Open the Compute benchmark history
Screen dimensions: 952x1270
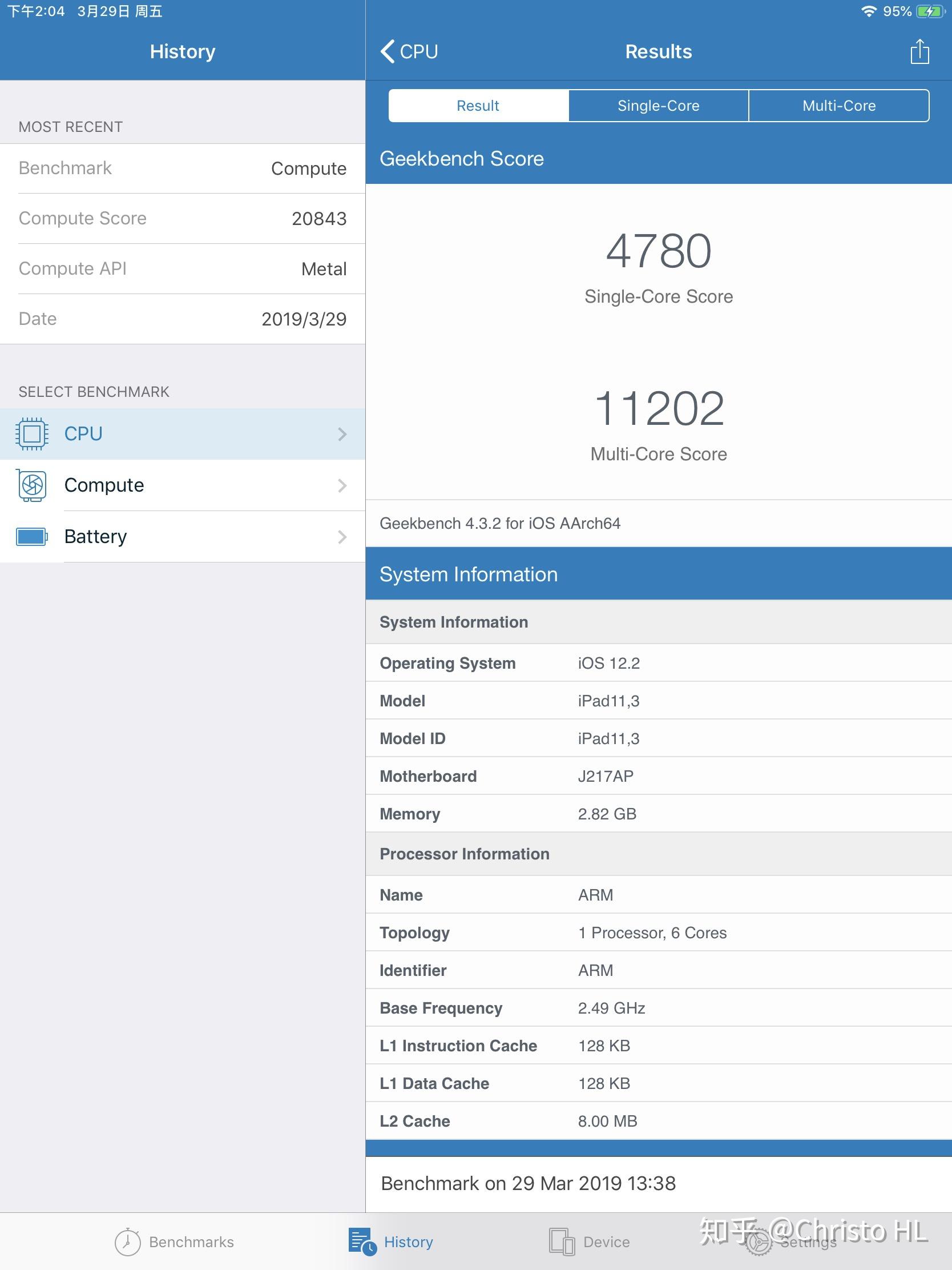click(183, 485)
